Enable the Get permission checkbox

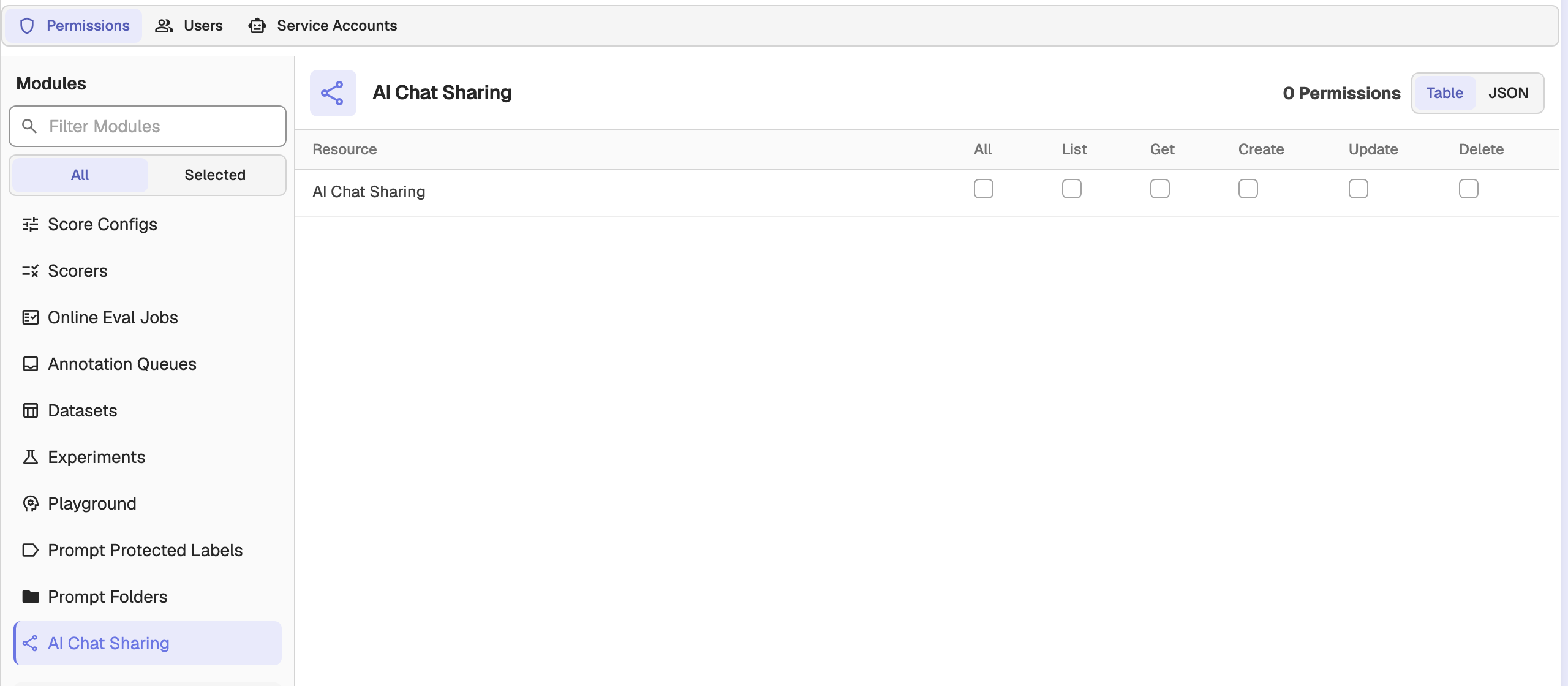[1160, 189]
